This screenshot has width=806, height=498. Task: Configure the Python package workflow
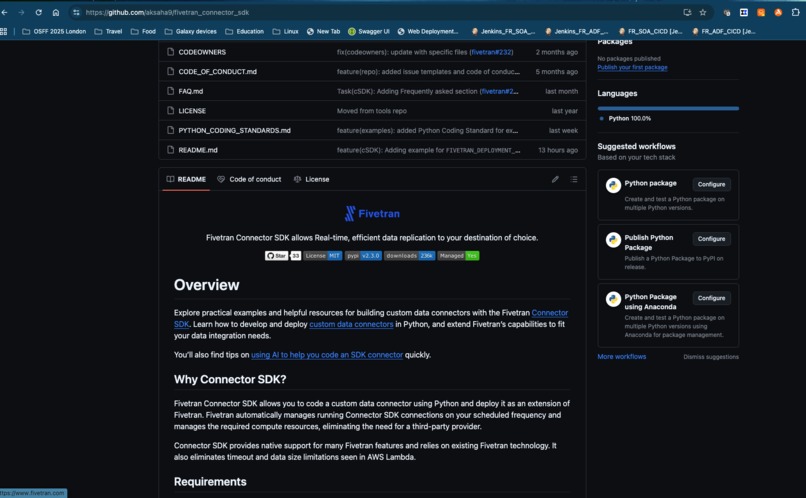pos(711,184)
